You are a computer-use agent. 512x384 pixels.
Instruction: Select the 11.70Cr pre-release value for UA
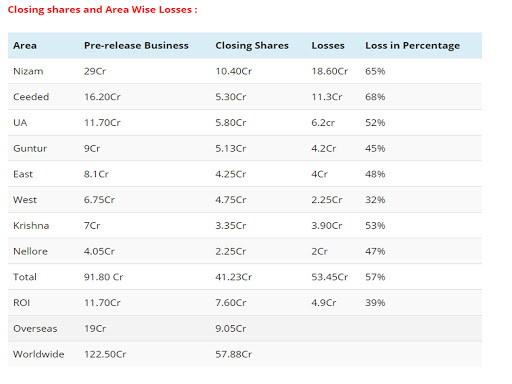pos(102,123)
